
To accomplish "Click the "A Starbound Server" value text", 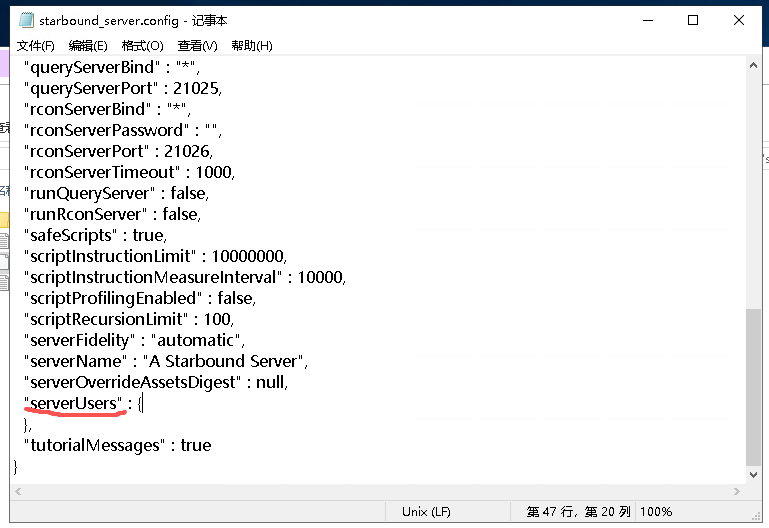I will tap(229, 361).
